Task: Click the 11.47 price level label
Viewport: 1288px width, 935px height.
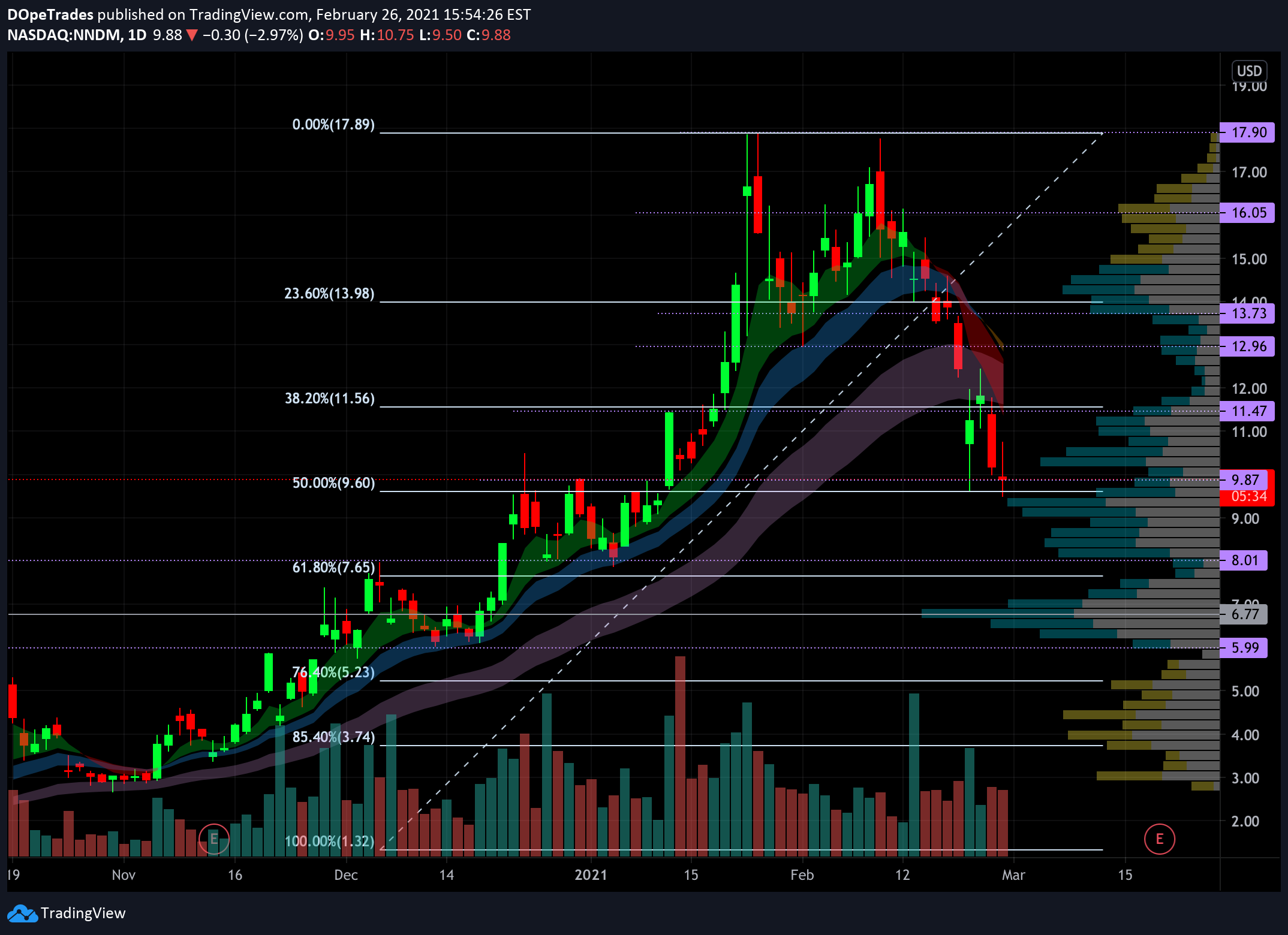Action: pos(1247,411)
